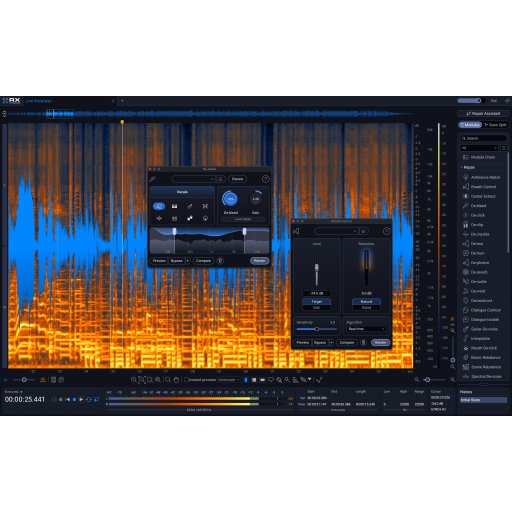
Task: Select the vocals source icon in De-bleed
Action: coord(159,206)
